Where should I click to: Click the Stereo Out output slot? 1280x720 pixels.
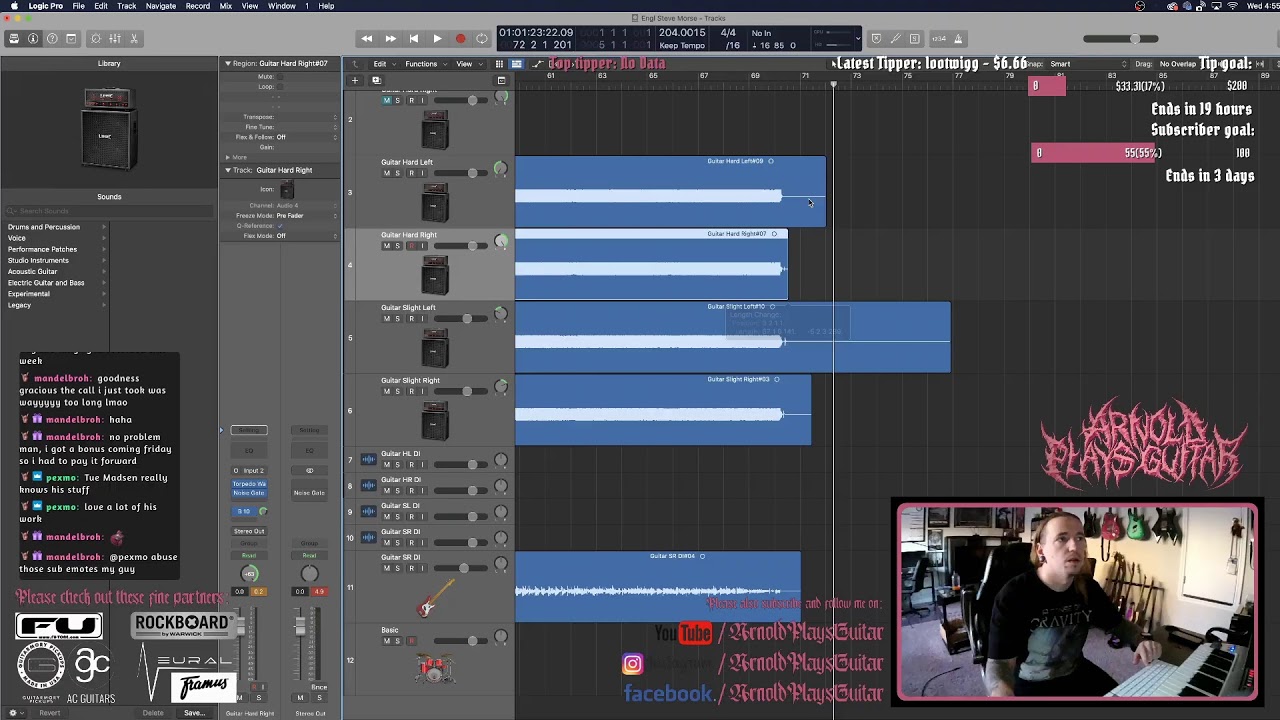pos(249,531)
